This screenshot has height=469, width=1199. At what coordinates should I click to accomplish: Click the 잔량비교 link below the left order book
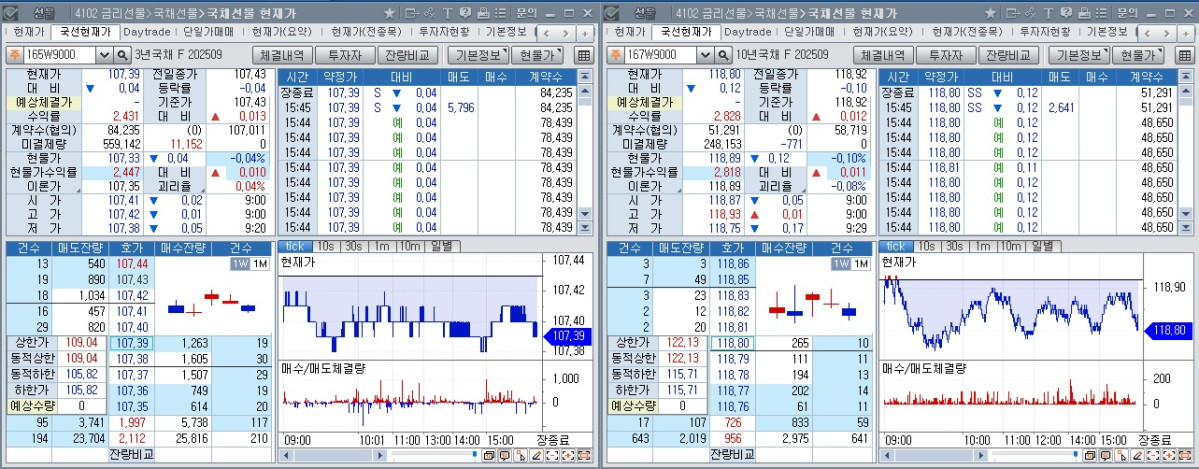coord(131,454)
